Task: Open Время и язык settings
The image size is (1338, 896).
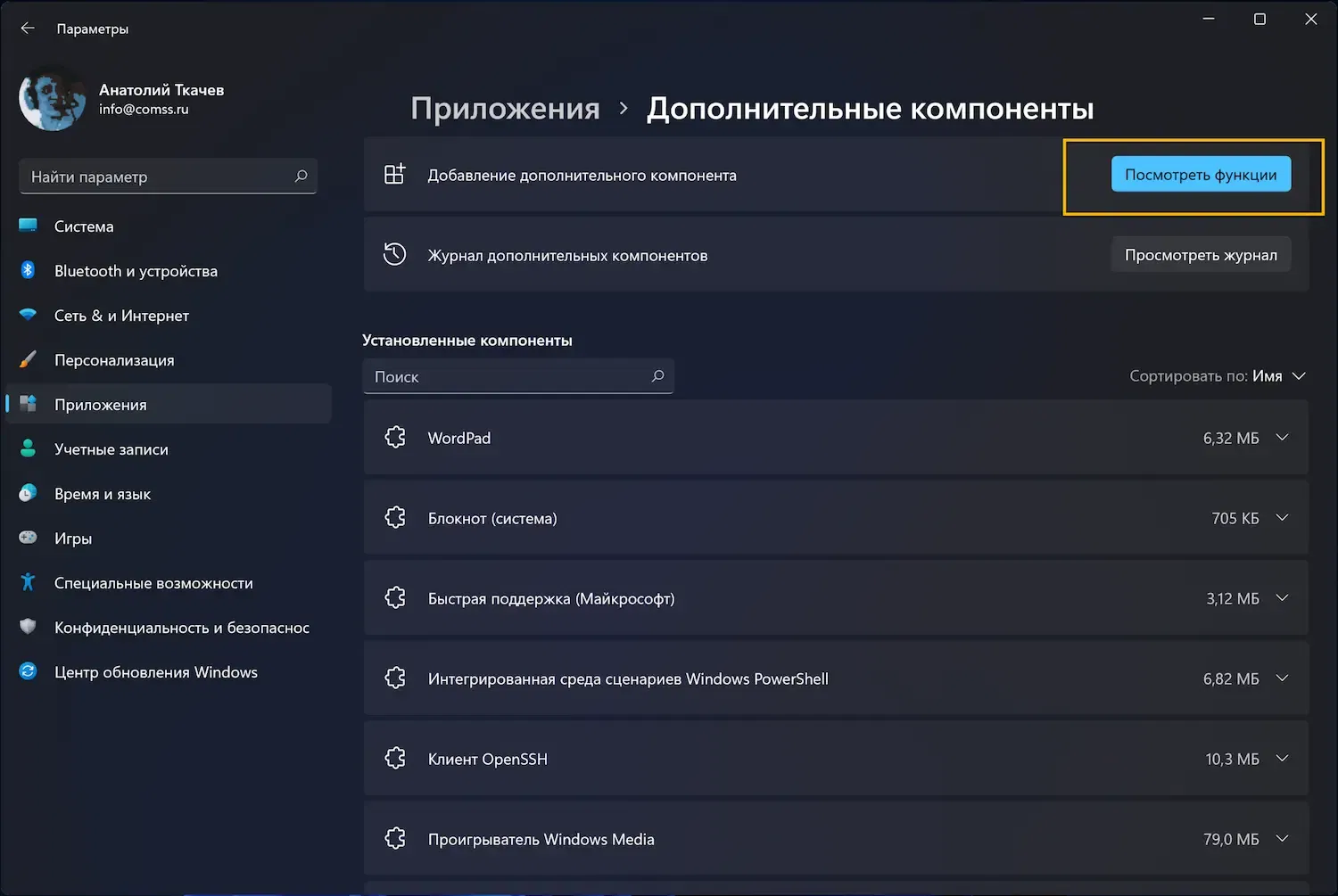Action: coord(169,494)
